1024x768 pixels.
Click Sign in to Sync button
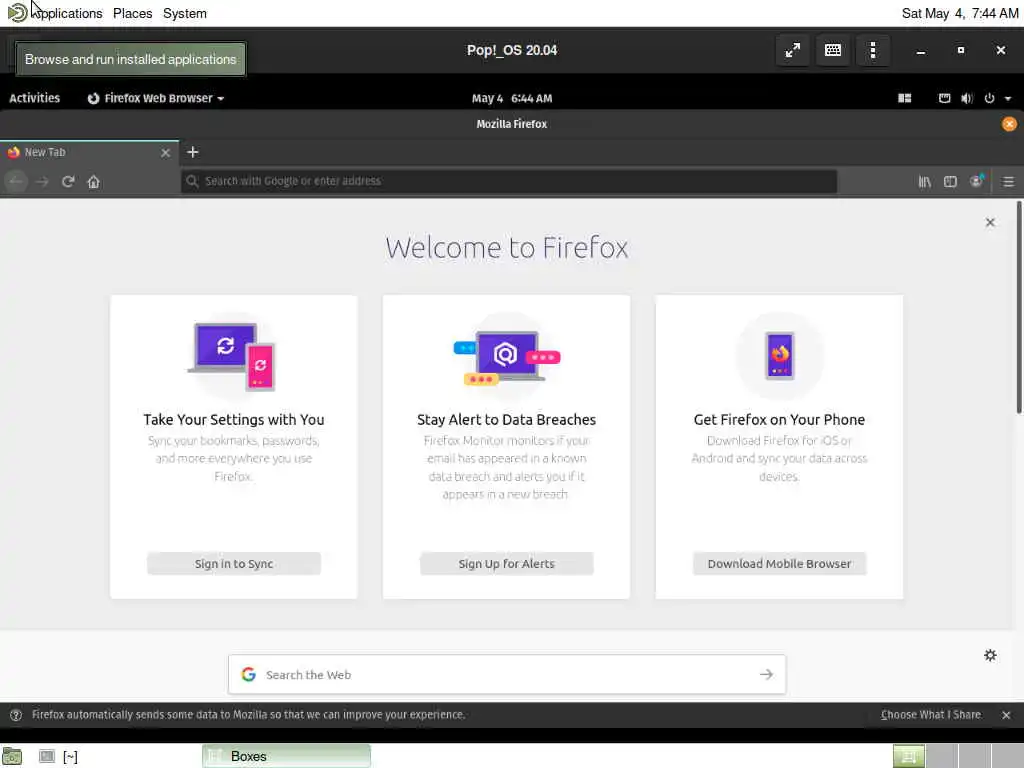(234, 564)
